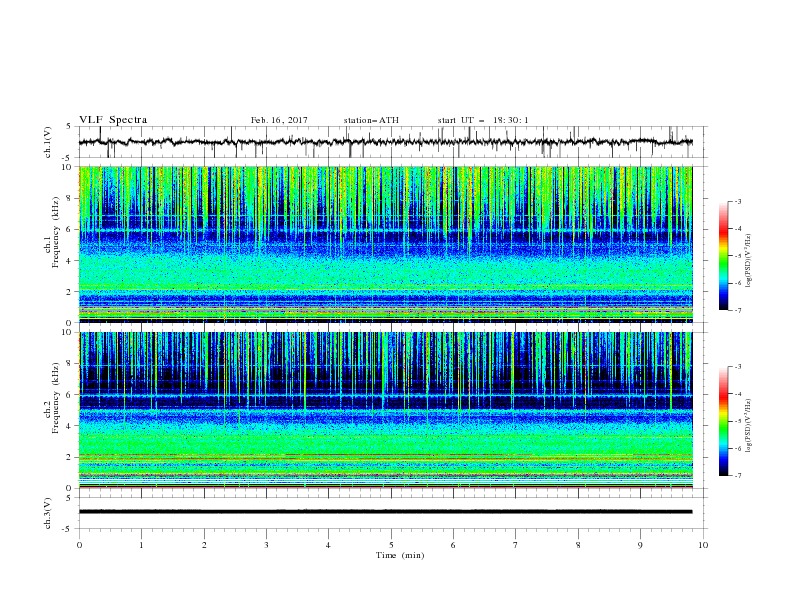The height and width of the screenshot is (612, 792).
Task: Click time axis tick label "5"
Action: tap(391, 545)
